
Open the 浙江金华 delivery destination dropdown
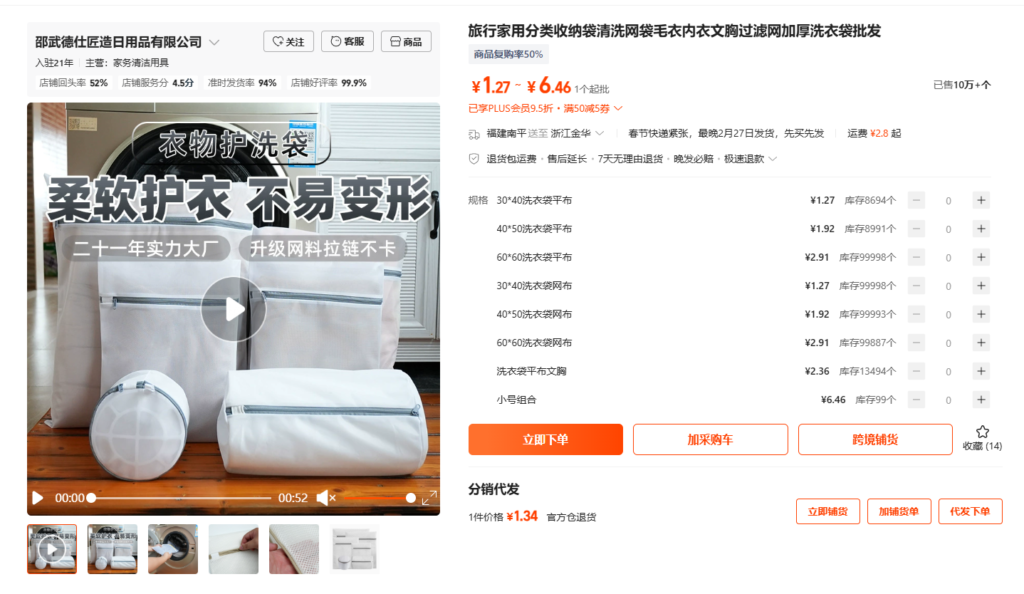[x=577, y=133]
